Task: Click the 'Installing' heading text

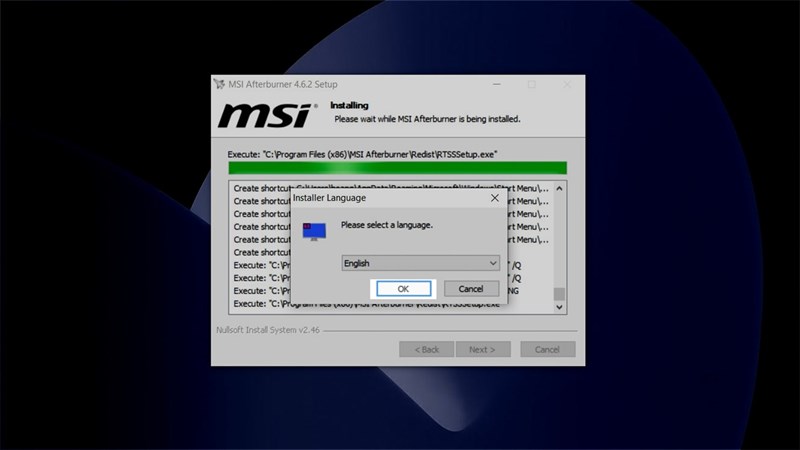Action: 349,106
